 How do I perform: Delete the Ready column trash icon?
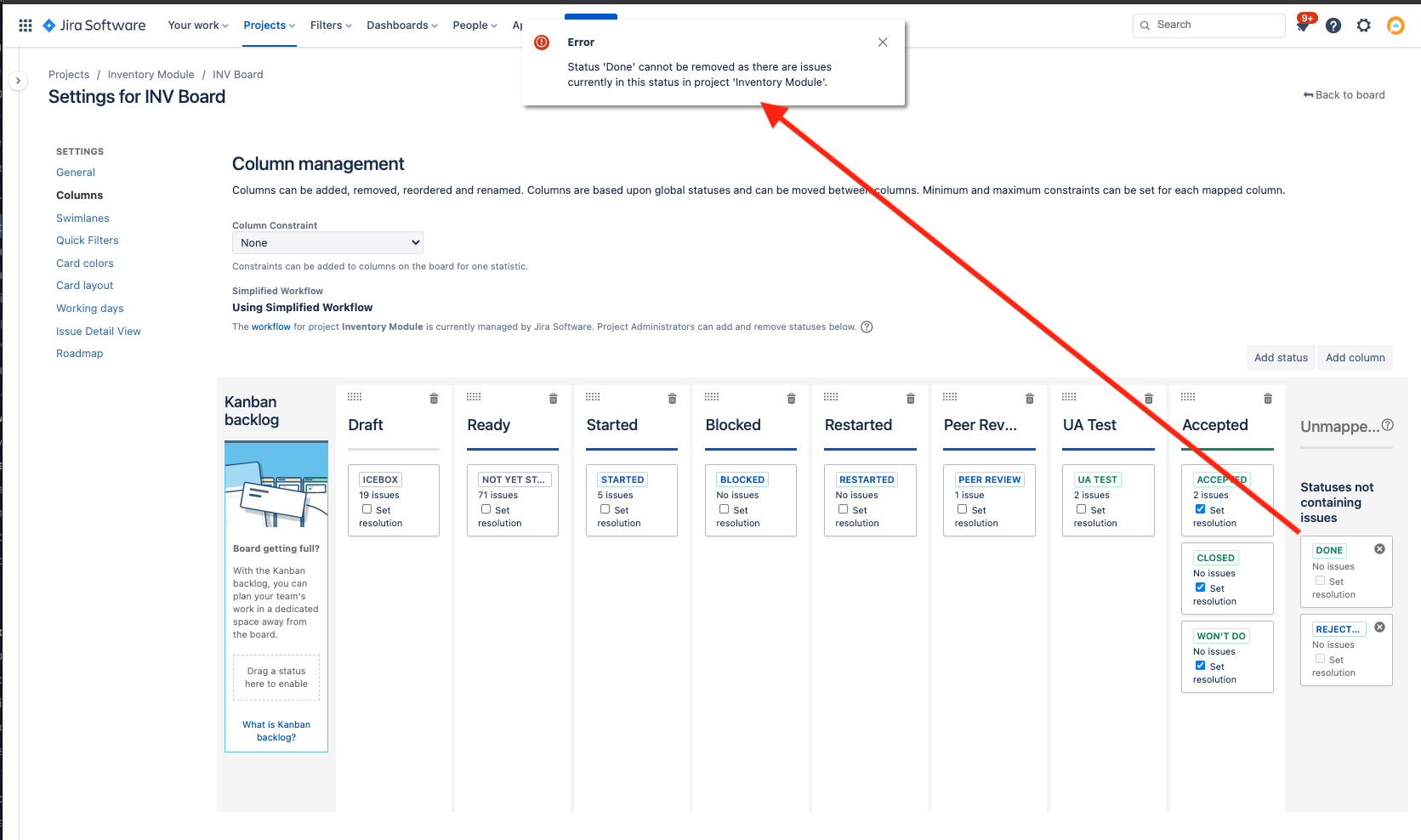(553, 398)
